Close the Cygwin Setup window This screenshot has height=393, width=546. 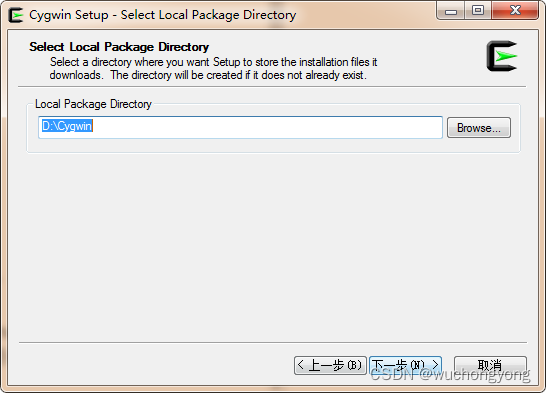tap(515, 11)
